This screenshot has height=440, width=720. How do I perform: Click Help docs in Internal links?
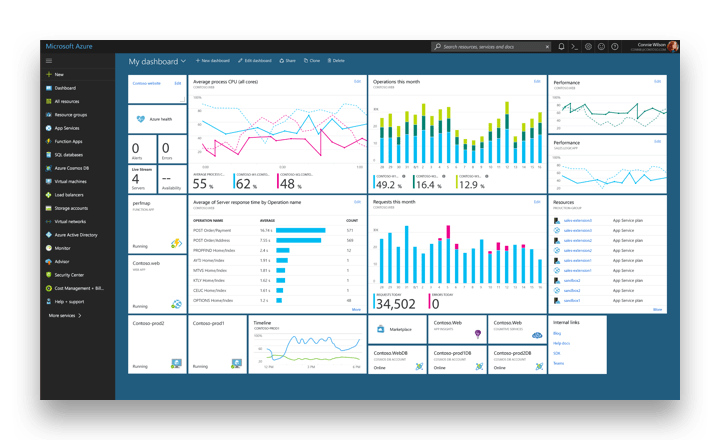[561, 344]
